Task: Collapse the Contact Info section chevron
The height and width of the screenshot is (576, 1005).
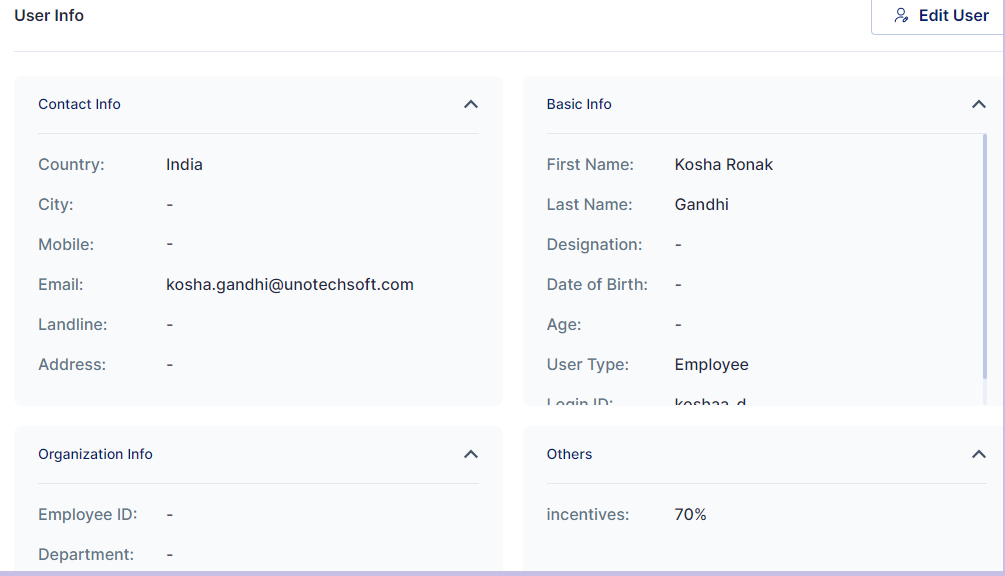Action: [471, 104]
